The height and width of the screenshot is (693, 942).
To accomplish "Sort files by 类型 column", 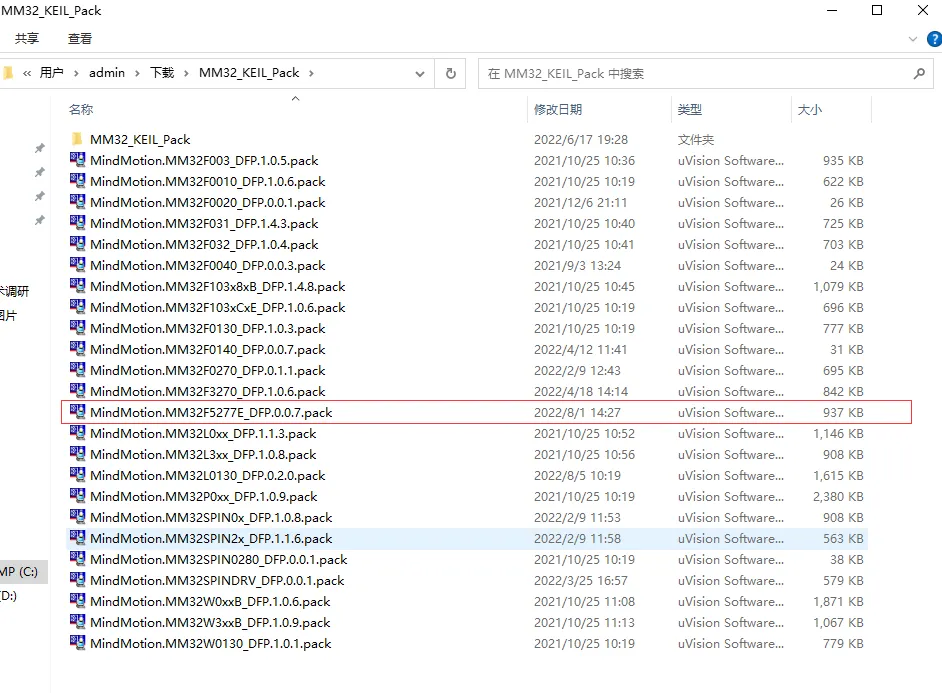I will (690, 109).
